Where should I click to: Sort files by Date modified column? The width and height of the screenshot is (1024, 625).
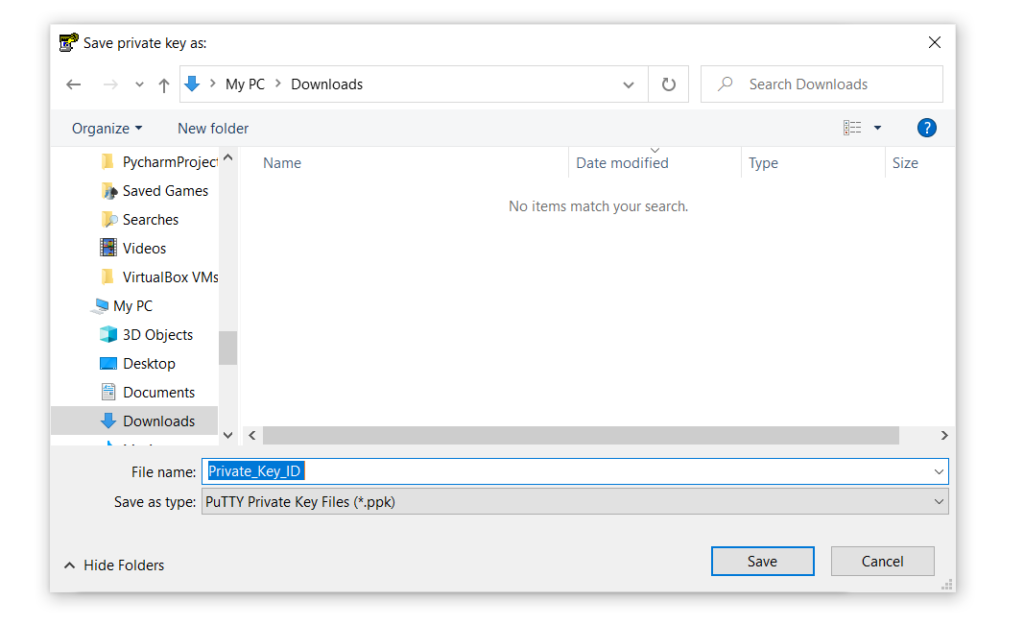(622, 163)
